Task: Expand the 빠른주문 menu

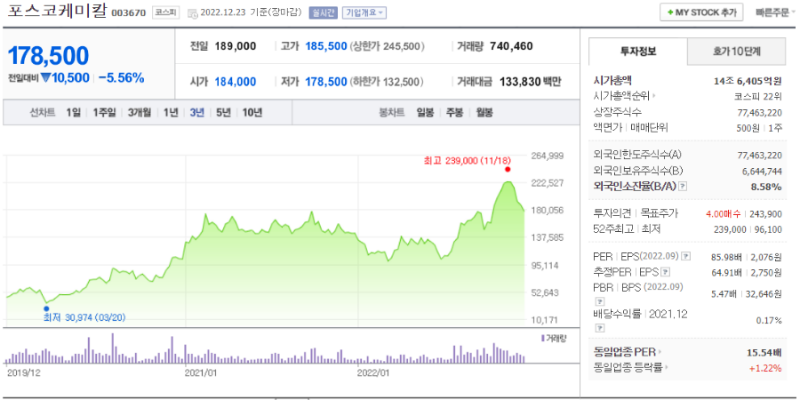Action: (776, 13)
